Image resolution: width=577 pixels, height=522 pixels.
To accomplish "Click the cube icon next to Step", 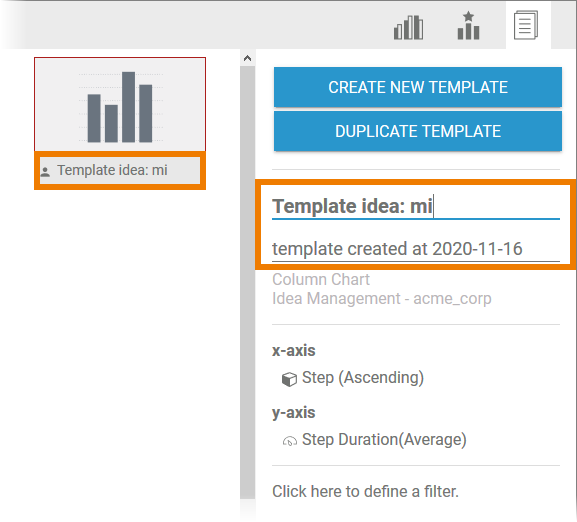I will 289,379.
